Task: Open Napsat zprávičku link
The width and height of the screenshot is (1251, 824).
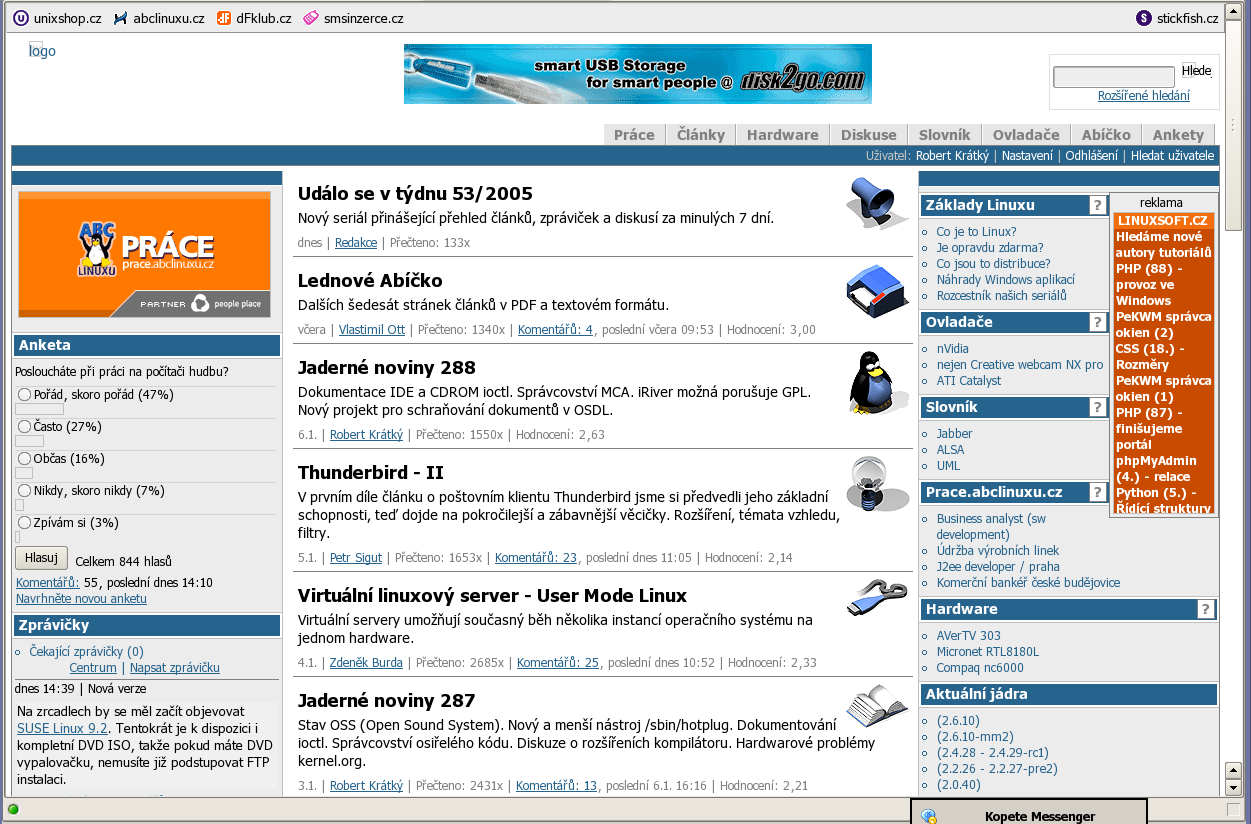Action: point(174,668)
